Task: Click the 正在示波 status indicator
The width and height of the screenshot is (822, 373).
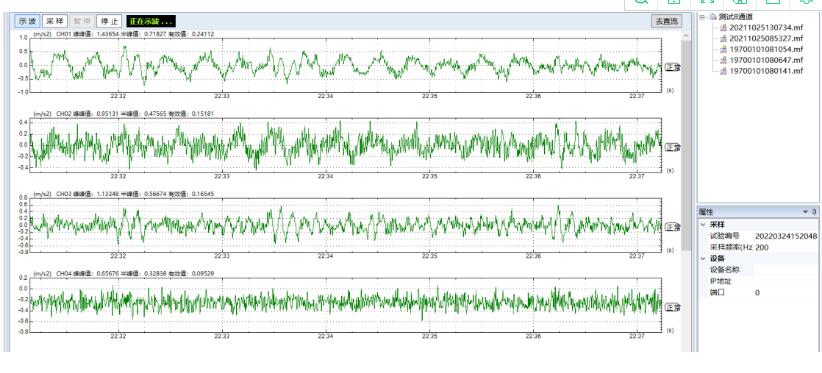Action: [x=152, y=21]
